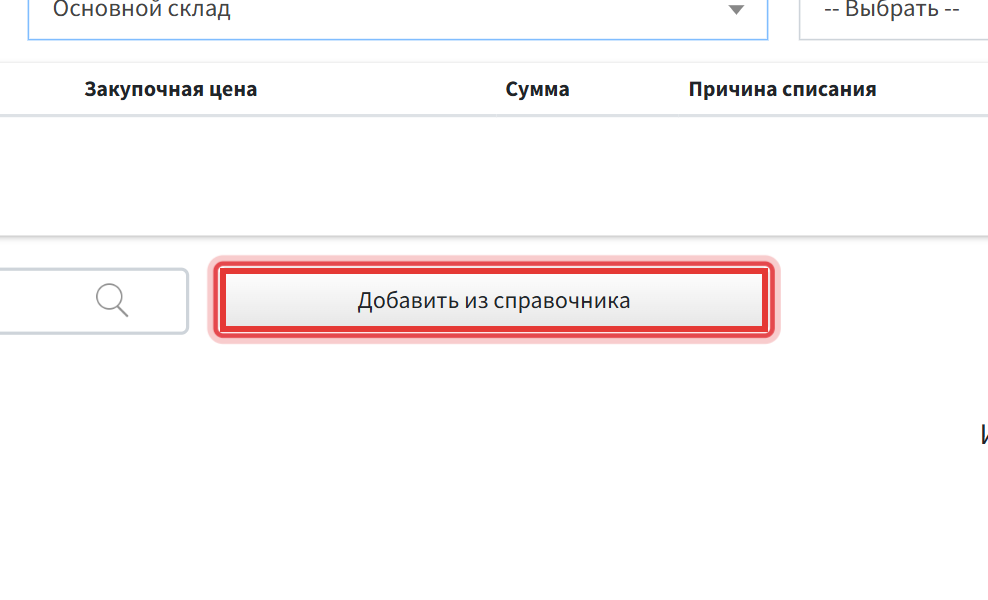
Task: Click the gray arrow on Основной склад selector
Action: click(736, 9)
